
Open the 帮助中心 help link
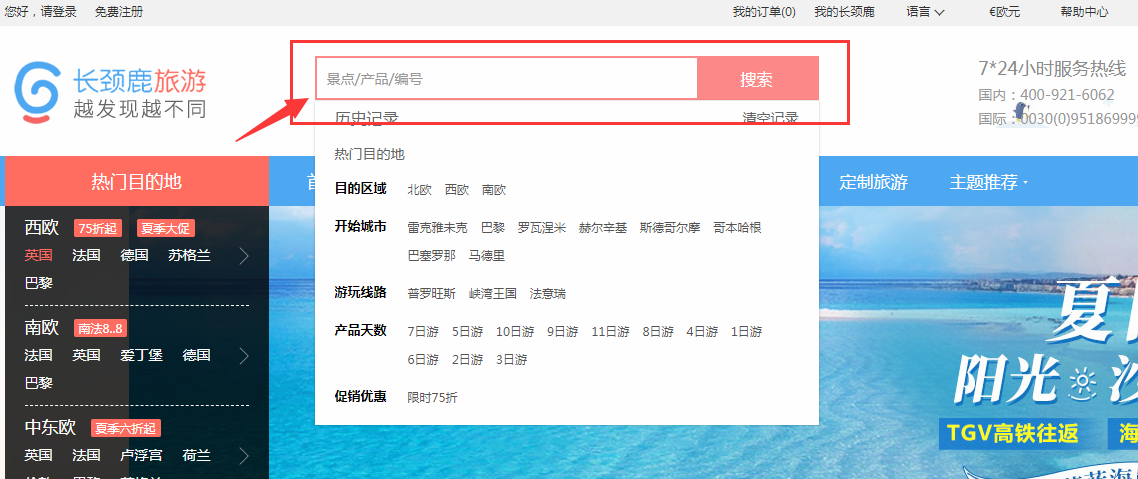[1084, 12]
